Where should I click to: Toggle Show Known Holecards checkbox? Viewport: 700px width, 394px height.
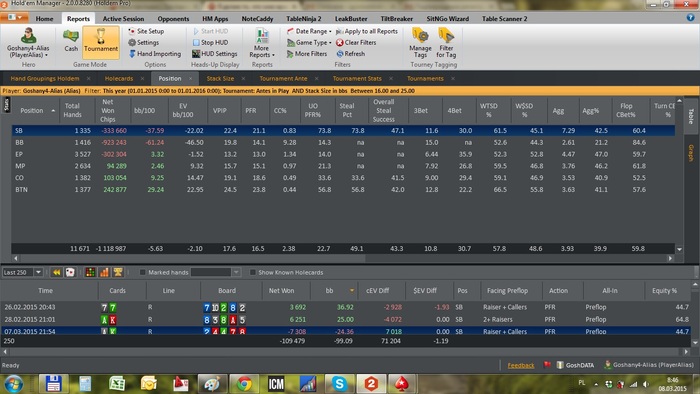253,272
